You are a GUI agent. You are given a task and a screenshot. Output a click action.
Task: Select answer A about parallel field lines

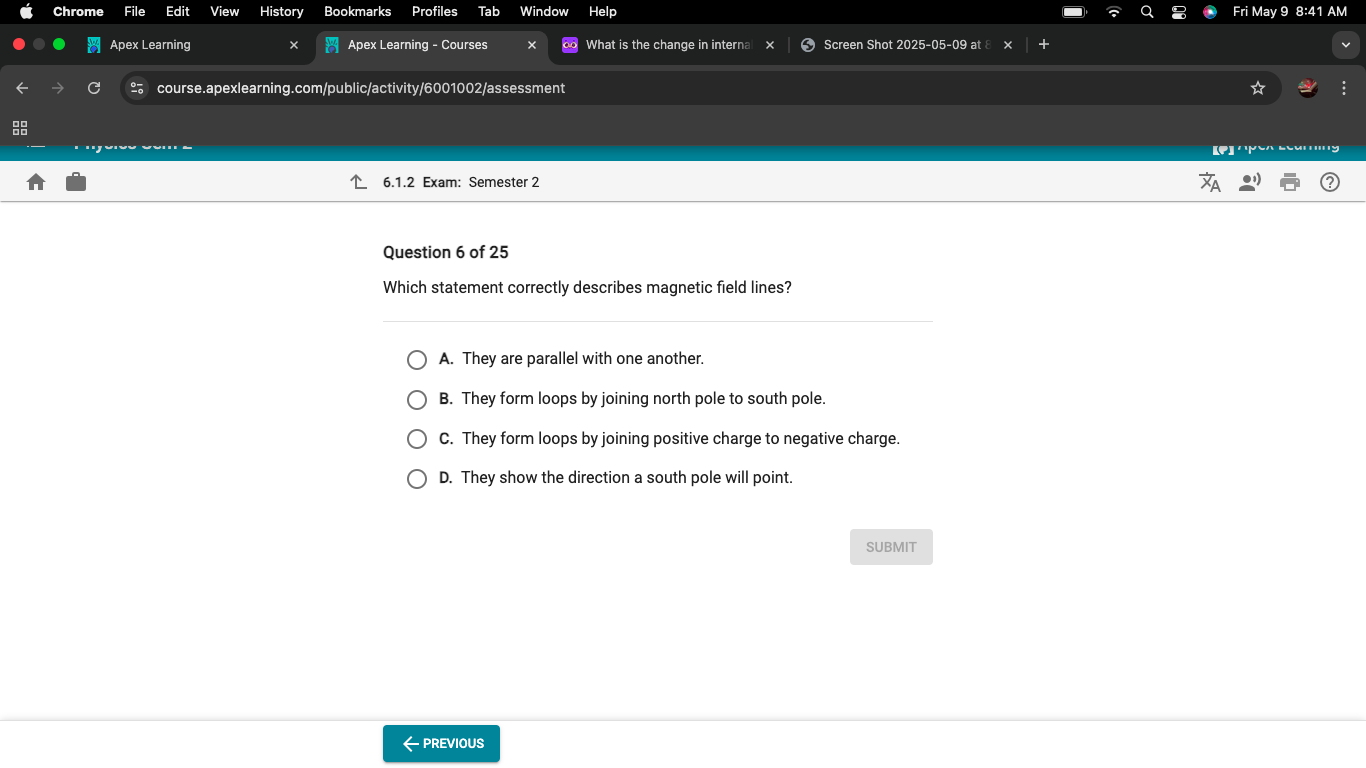[417, 359]
